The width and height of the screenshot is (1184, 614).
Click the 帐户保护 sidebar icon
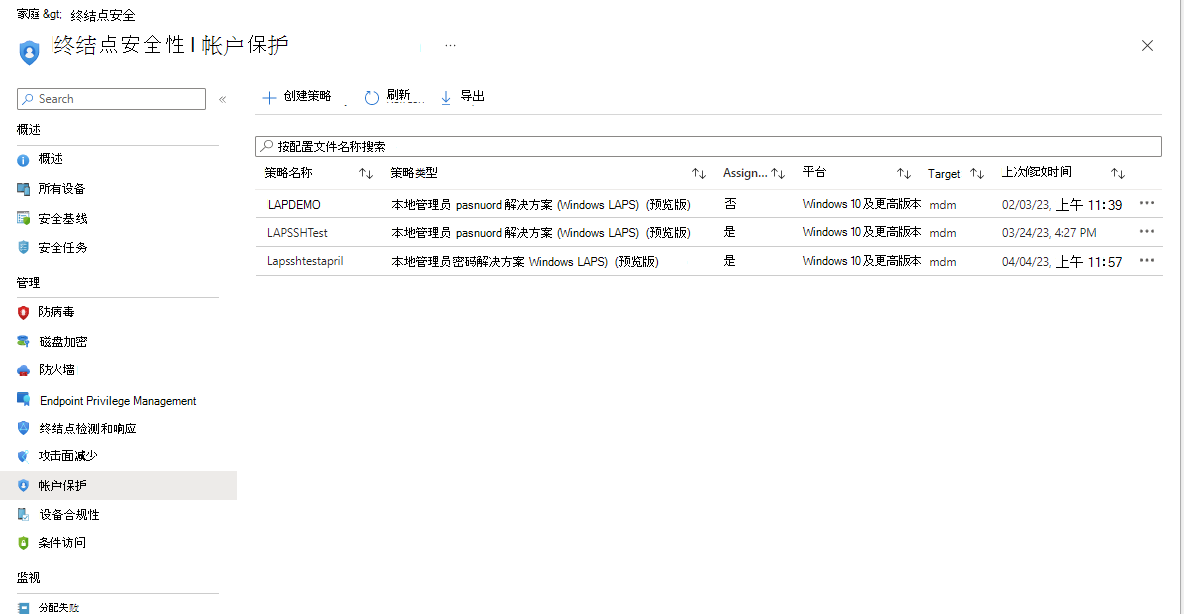[x=23, y=486]
